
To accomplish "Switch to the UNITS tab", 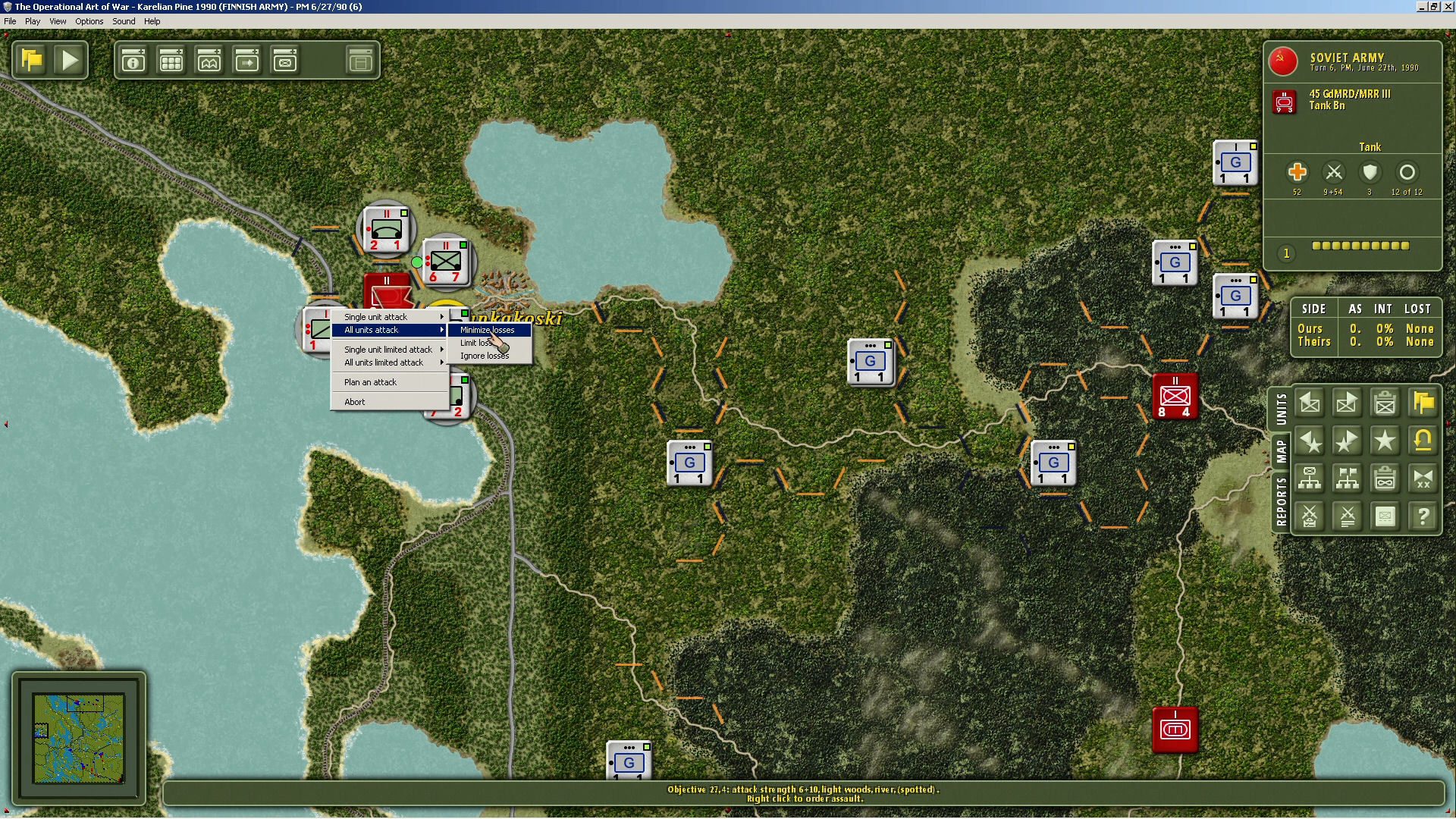I will (1281, 409).
